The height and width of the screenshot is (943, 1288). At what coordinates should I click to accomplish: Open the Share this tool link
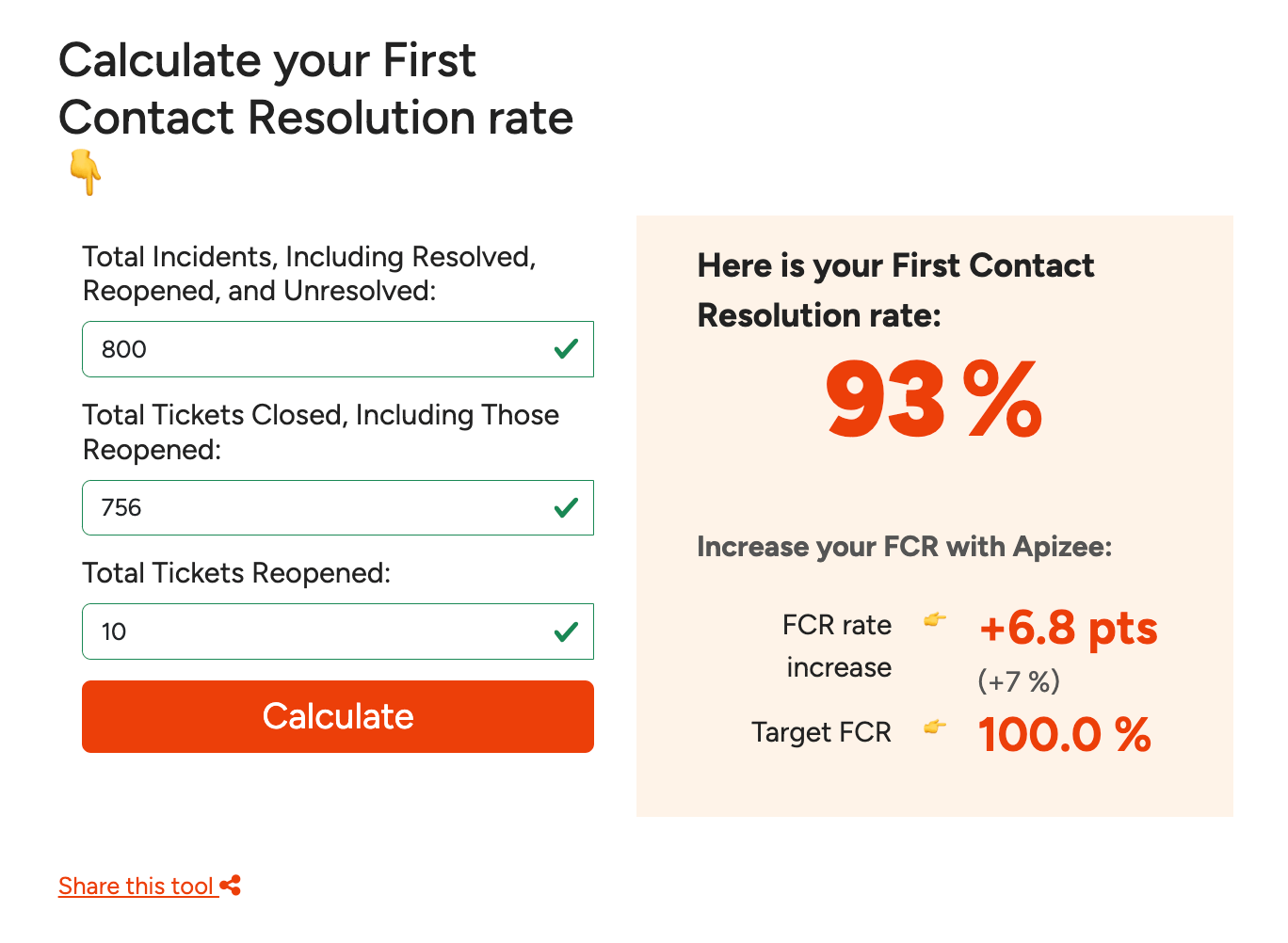click(x=137, y=885)
